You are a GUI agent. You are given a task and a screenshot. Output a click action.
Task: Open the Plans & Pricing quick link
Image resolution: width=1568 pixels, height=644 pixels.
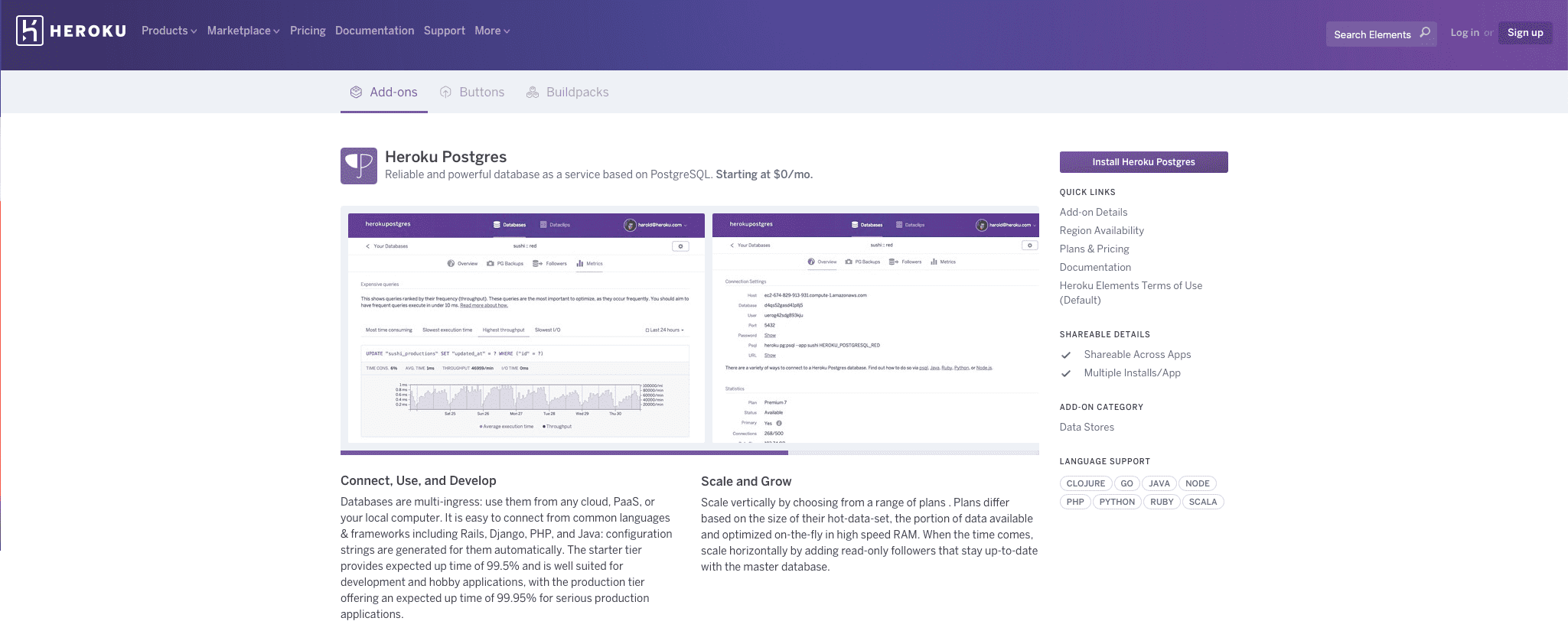1094,249
